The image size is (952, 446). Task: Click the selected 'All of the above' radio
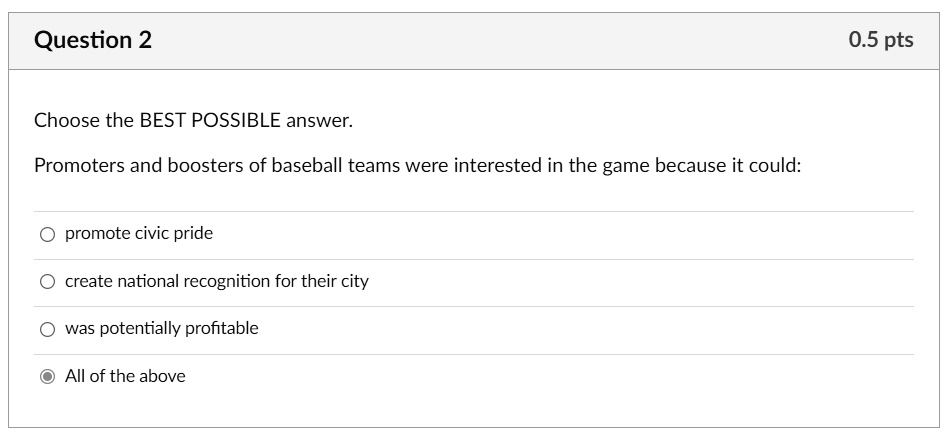[47, 377]
